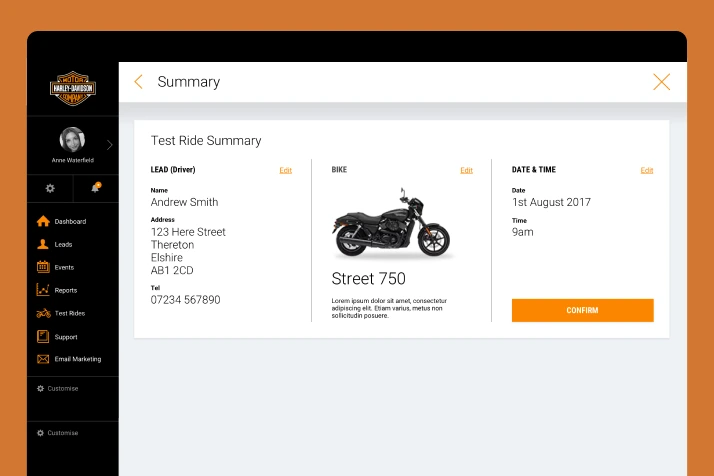The height and width of the screenshot is (476, 714).
Task: Click the lower Customise gear option
Action: click(57, 433)
